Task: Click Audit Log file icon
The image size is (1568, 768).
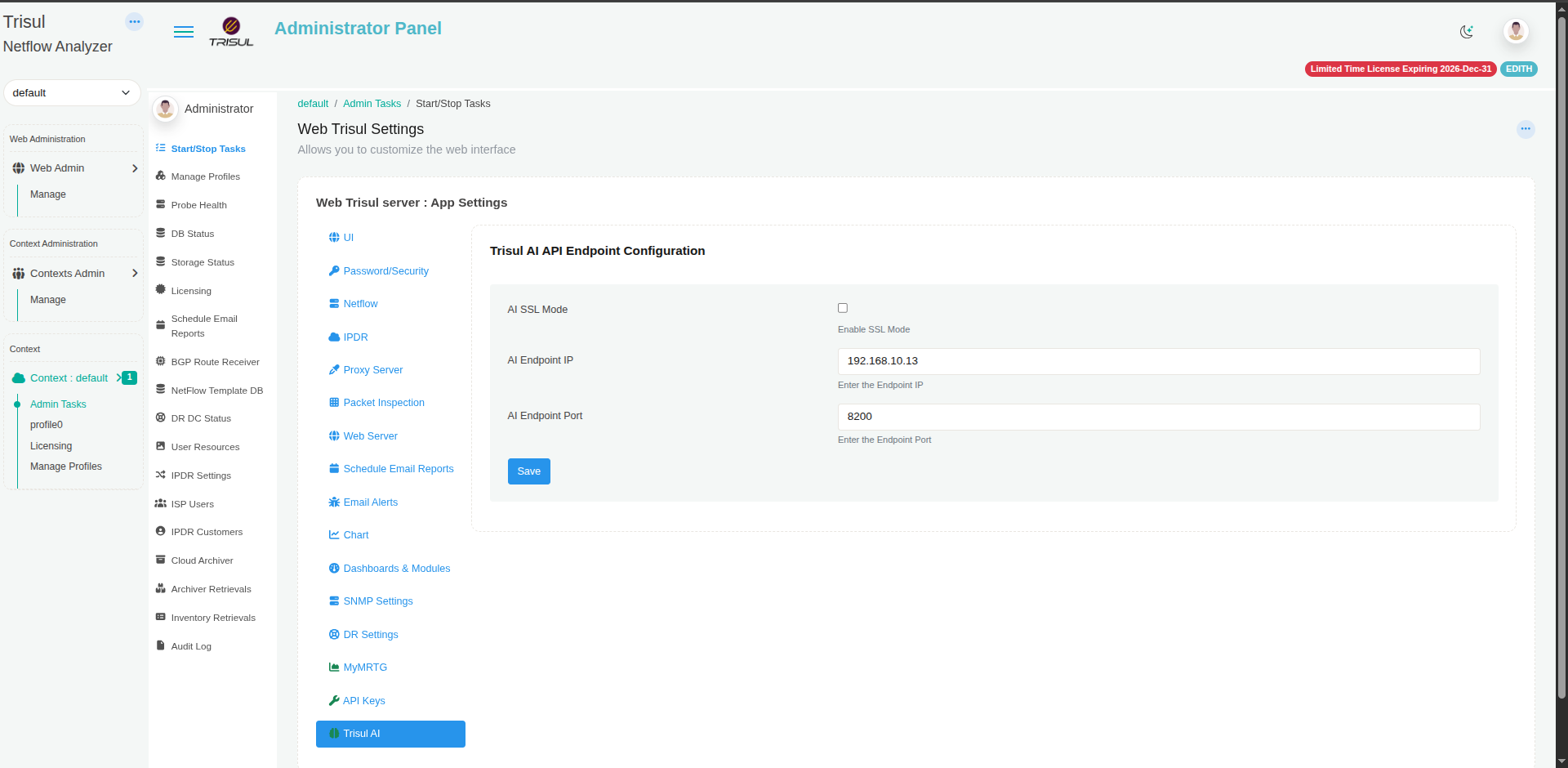Action: point(161,645)
